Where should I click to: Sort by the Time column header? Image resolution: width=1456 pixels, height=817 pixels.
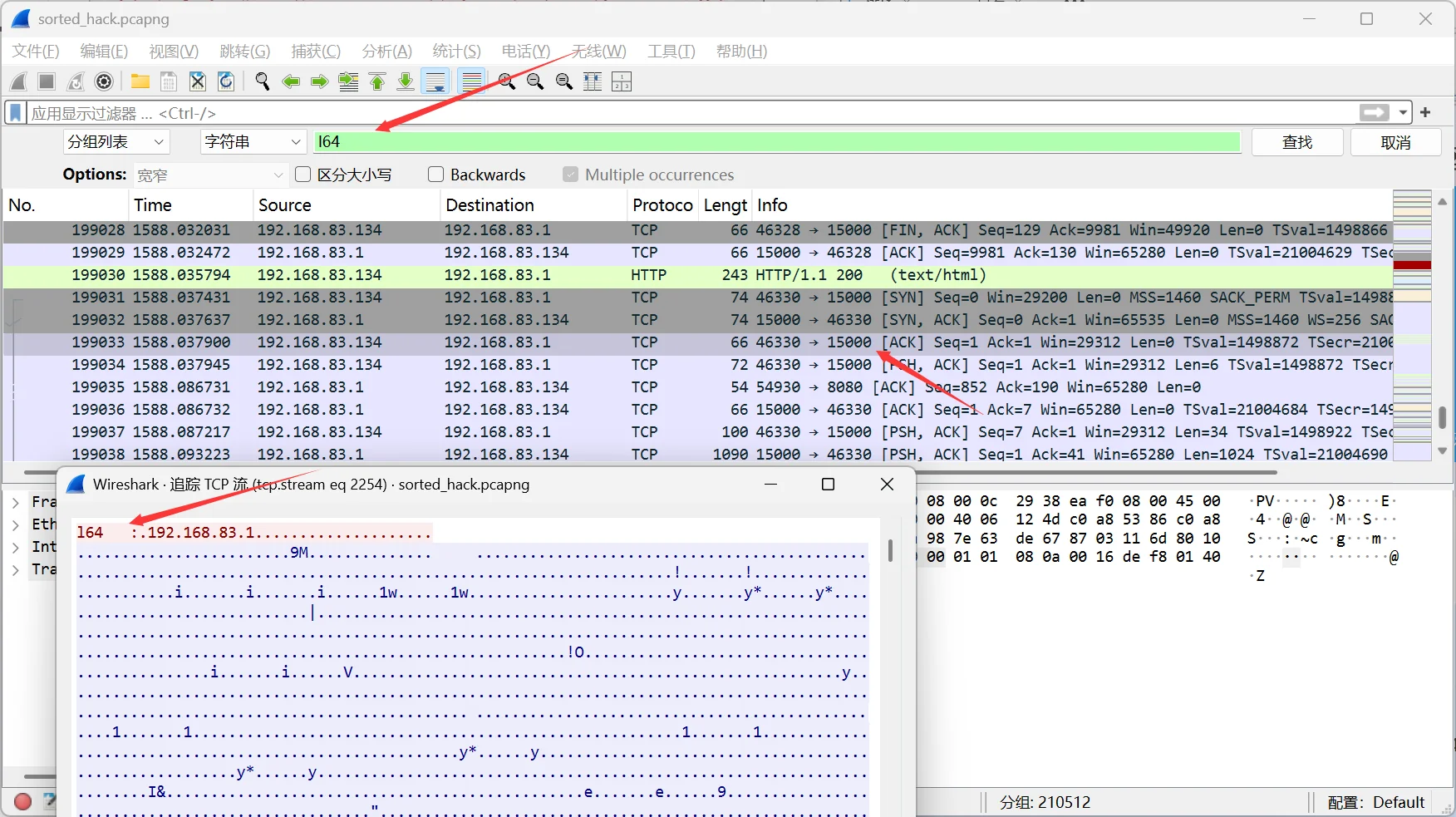(191, 205)
